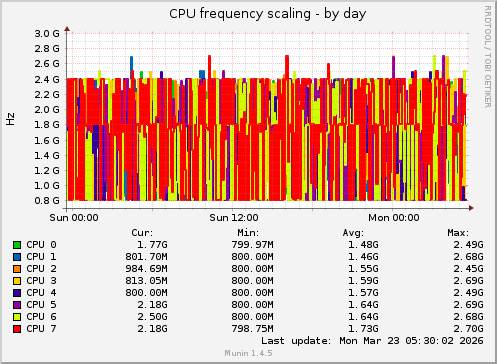Click CPU 3 average value '1.59G'

pyautogui.click(x=363, y=281)
